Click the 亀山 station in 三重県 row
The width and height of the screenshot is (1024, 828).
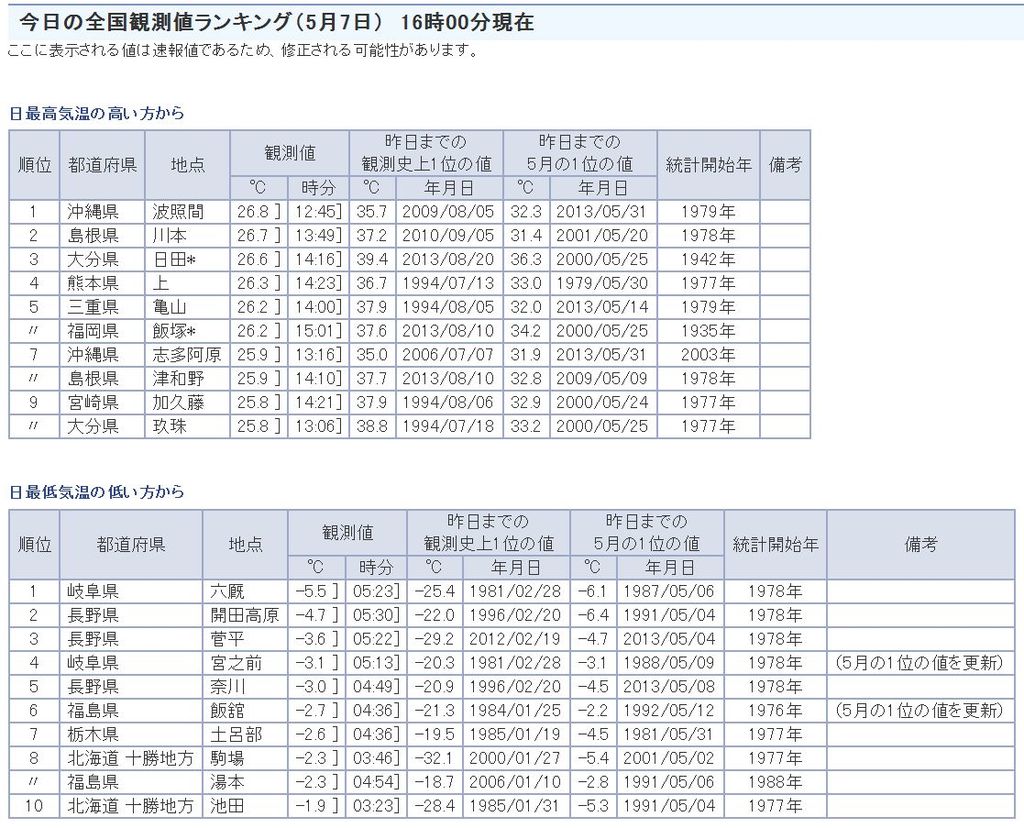(x=169, y=307)
